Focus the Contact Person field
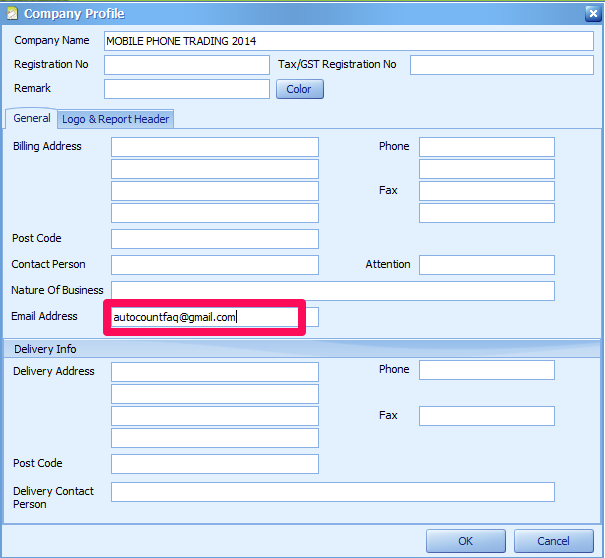605x558 pixels. (x=215, y=265)
